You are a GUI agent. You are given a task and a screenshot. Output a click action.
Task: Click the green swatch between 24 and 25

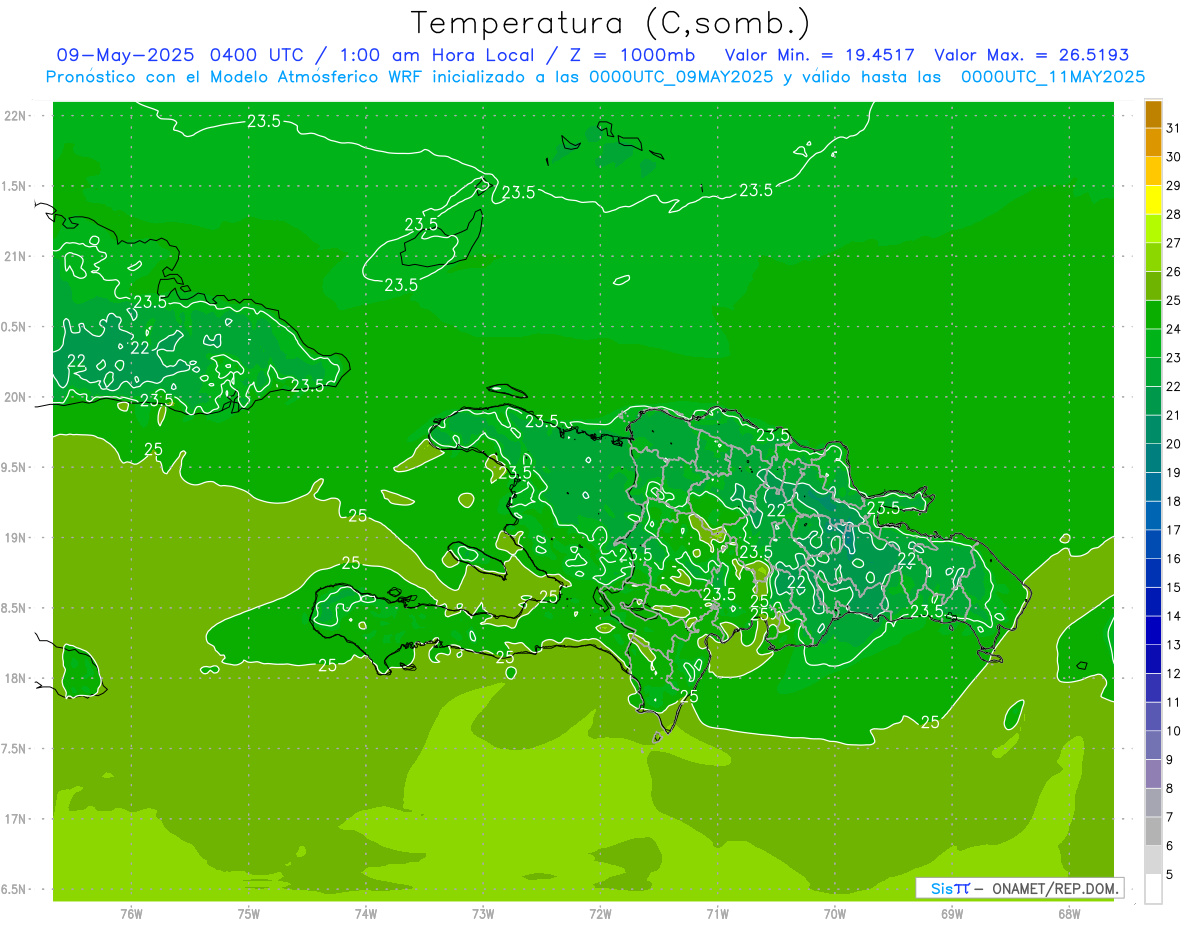tap(1153, 315)
